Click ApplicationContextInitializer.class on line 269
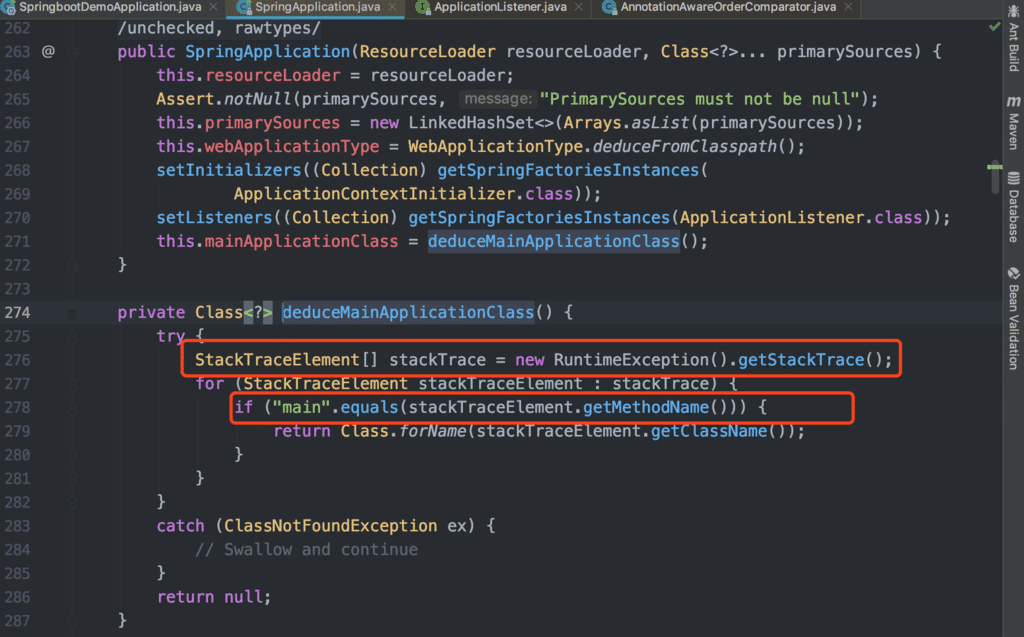1024x637 pixels. tap(404, 194)
